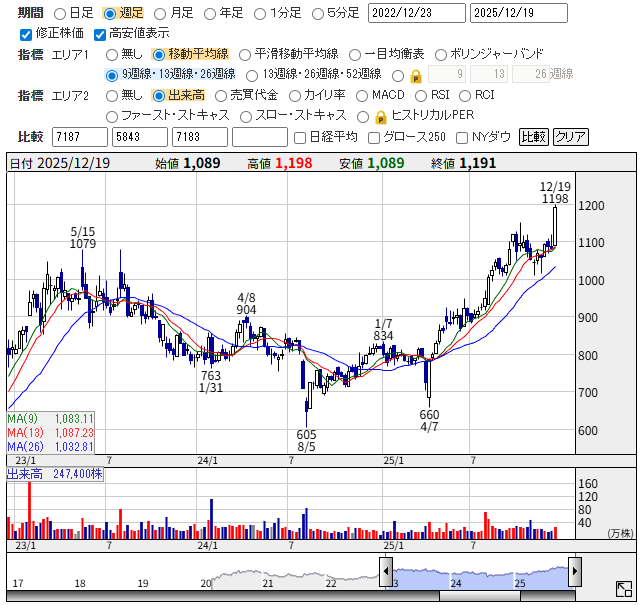Choose 9週線・13週線・26週線 moving average option

112,76
